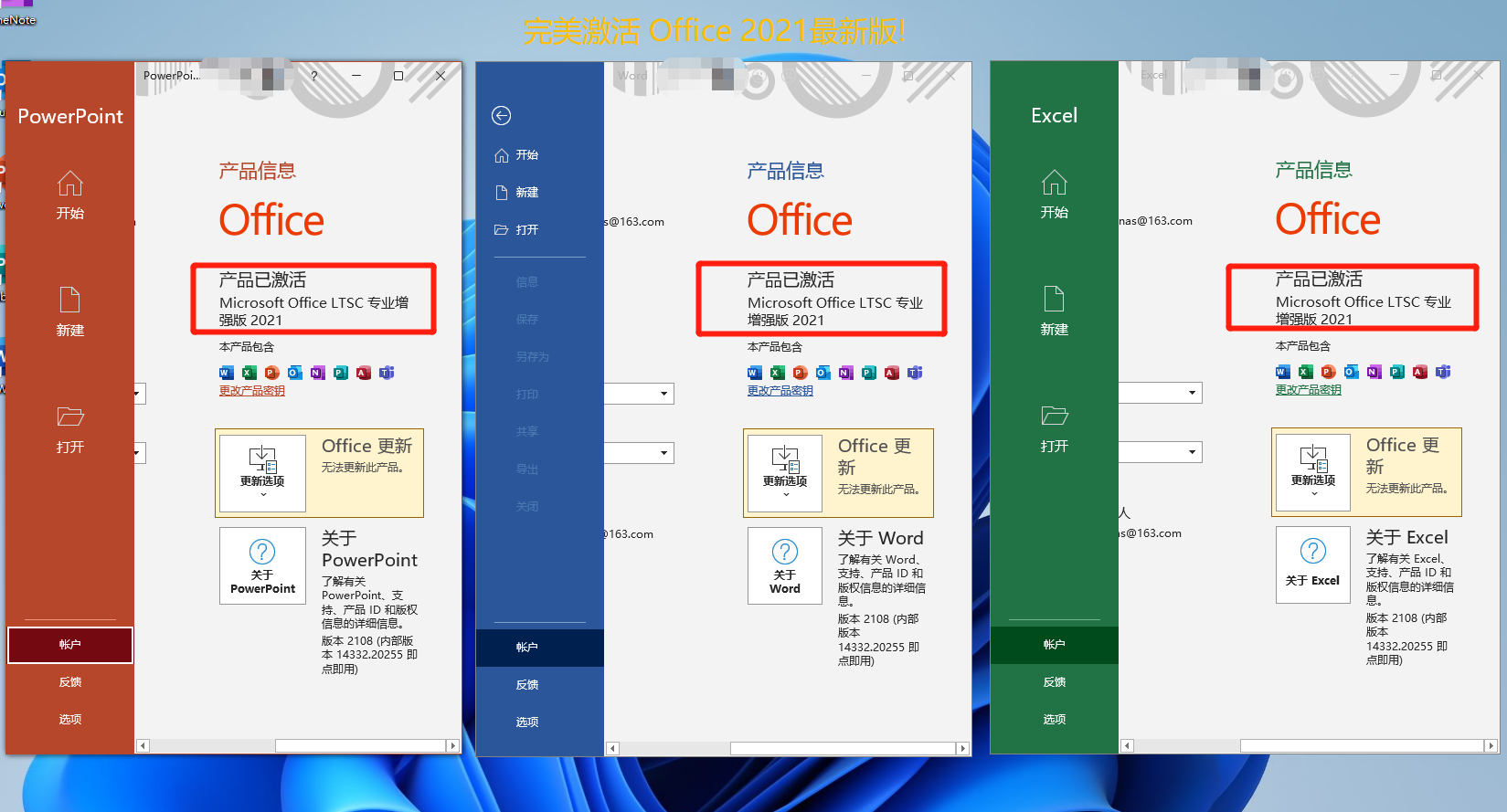Viewport: 1507px width, 812px height.
Task: Click Access app icon in Excel product list
Action: click(1420, 372)
